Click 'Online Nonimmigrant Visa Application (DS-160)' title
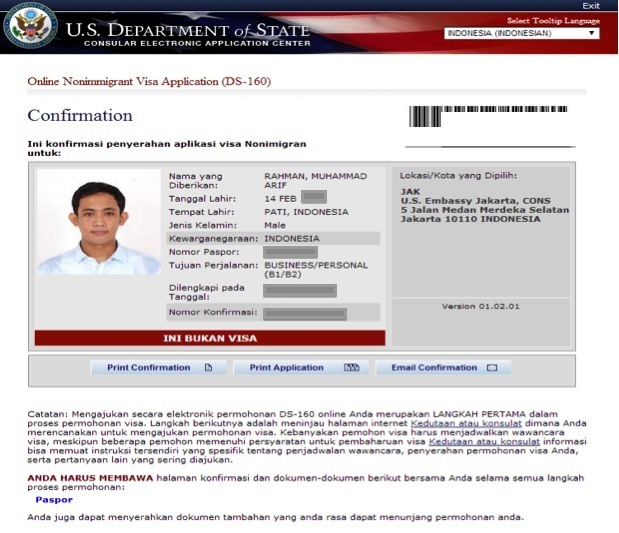Image resolution: width=619 pixels, height=533 pixels. (149, 81)
